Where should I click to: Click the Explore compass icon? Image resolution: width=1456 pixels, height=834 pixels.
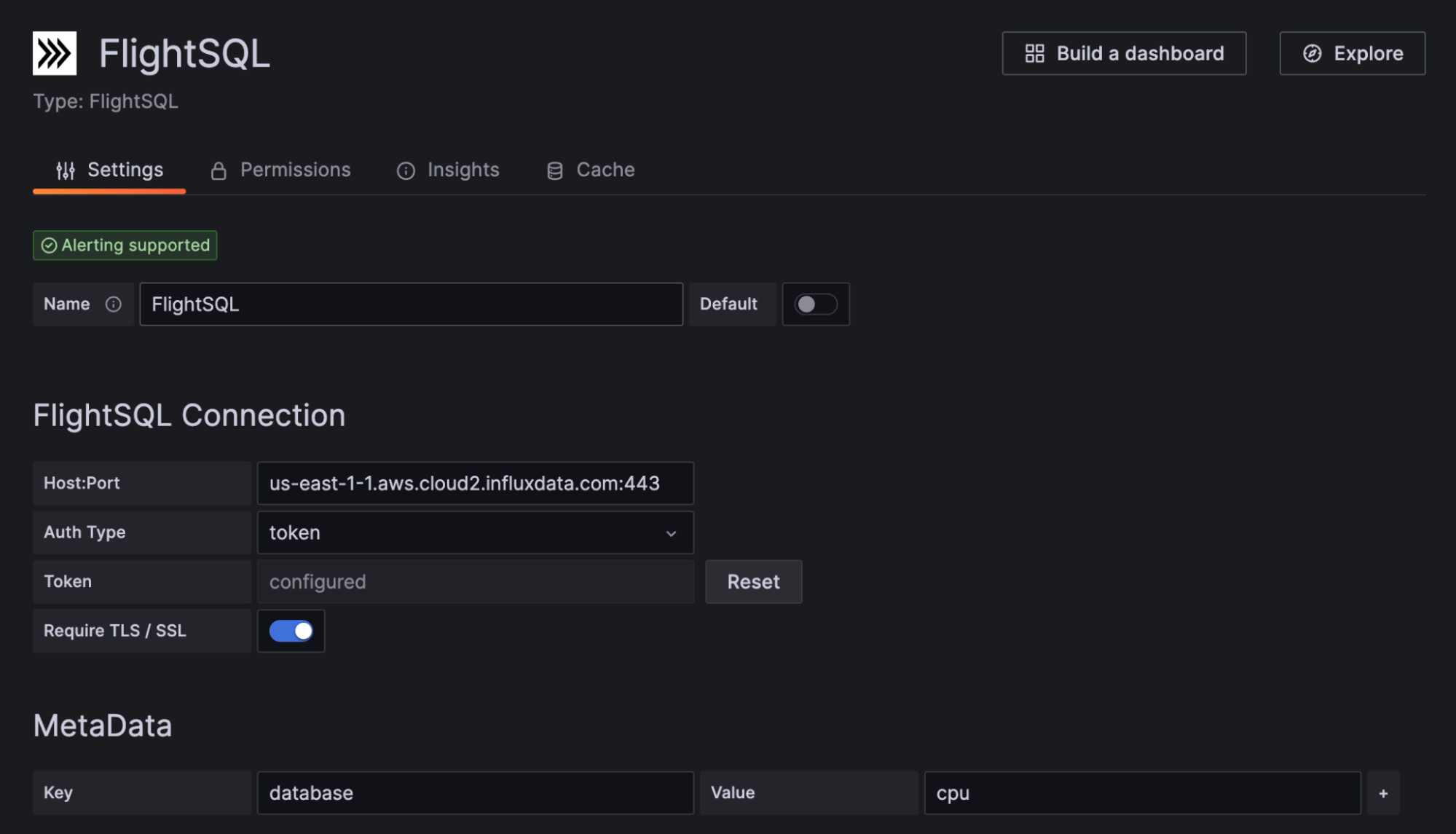pyautogui.click(x=1312, y=53)
